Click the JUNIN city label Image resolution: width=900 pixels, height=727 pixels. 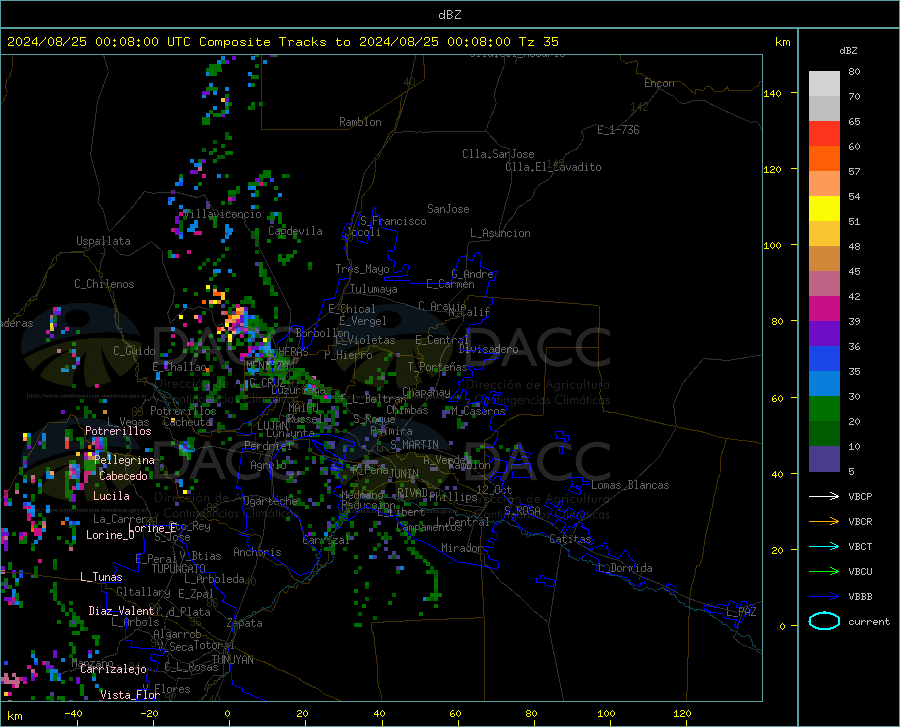pyautogui.click(x=404, y=473)
